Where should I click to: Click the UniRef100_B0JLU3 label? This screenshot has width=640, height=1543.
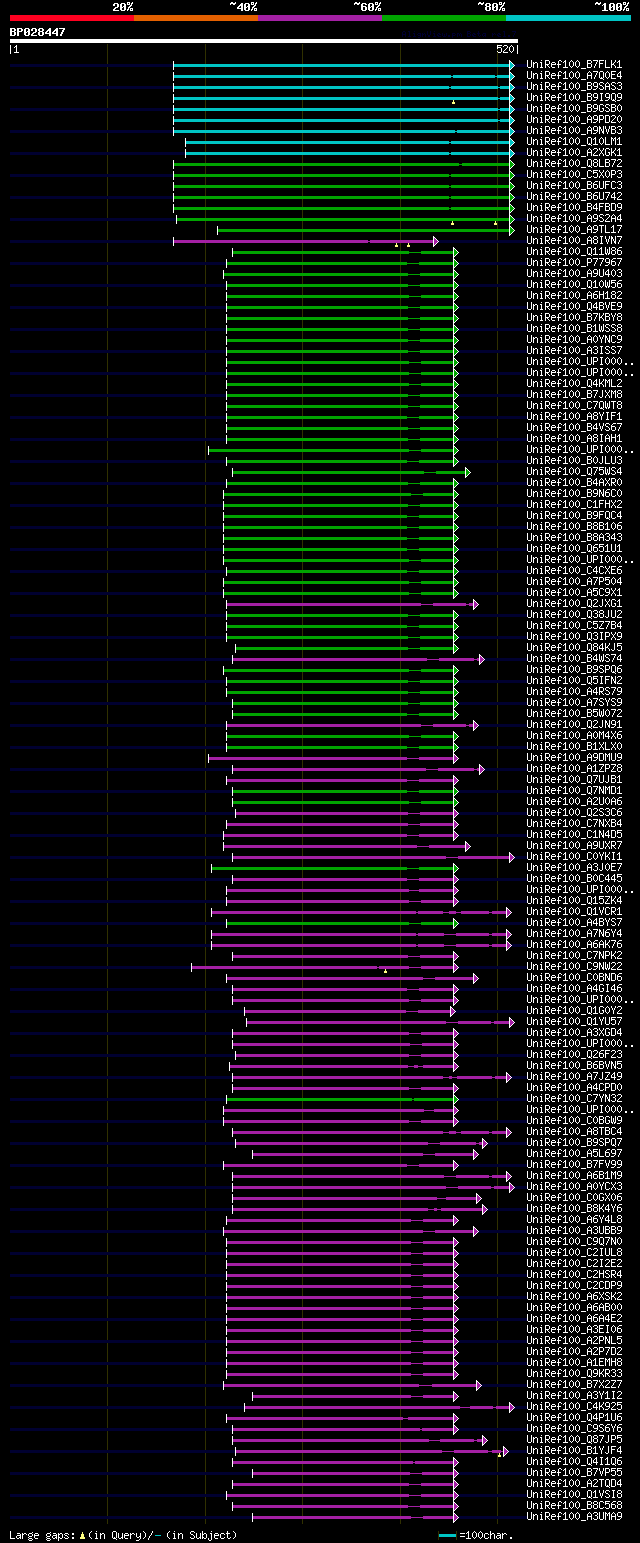(x=574, y=460)
